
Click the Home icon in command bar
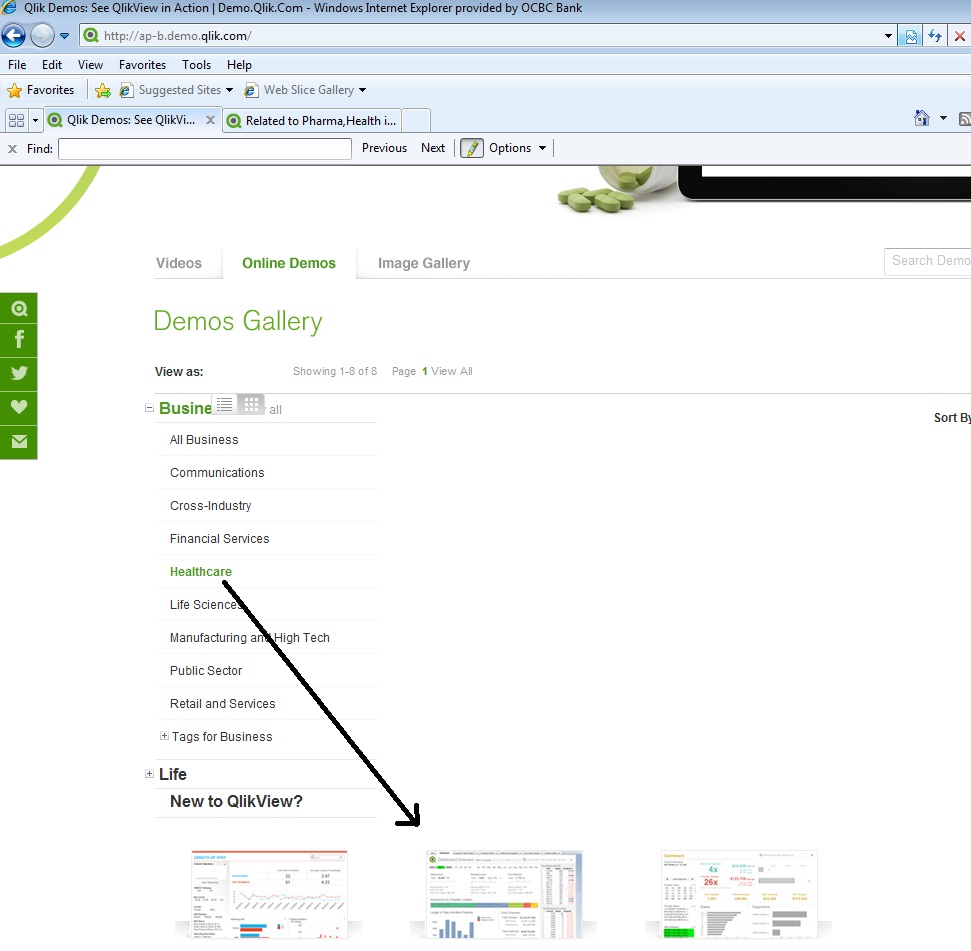(x=922, y=118)
